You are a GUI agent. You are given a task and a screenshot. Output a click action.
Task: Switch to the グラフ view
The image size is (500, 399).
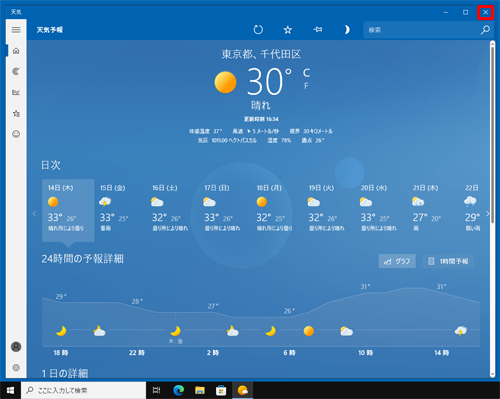click(397, 261)
